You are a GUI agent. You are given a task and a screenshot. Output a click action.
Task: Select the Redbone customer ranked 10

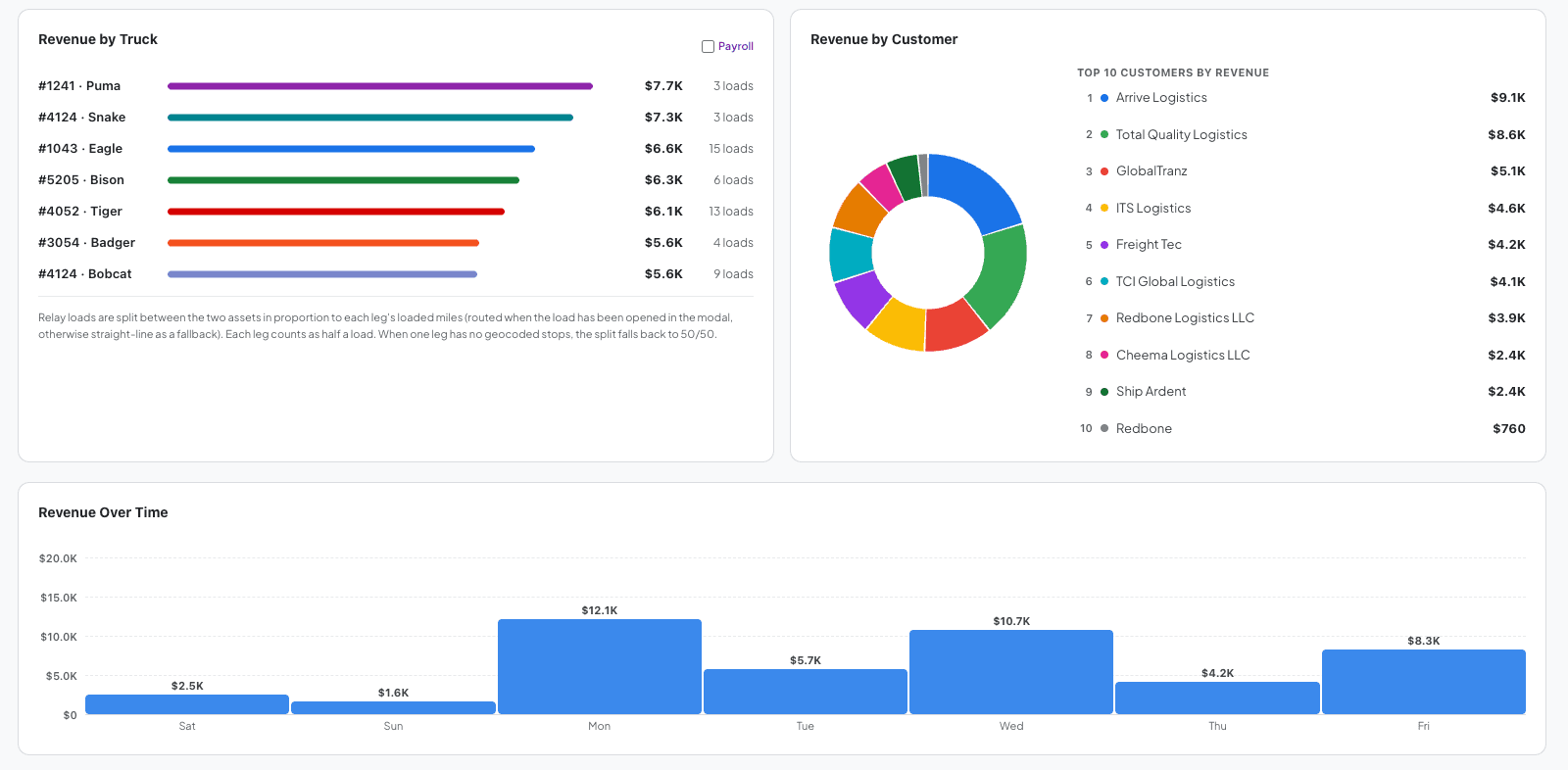1144,429
